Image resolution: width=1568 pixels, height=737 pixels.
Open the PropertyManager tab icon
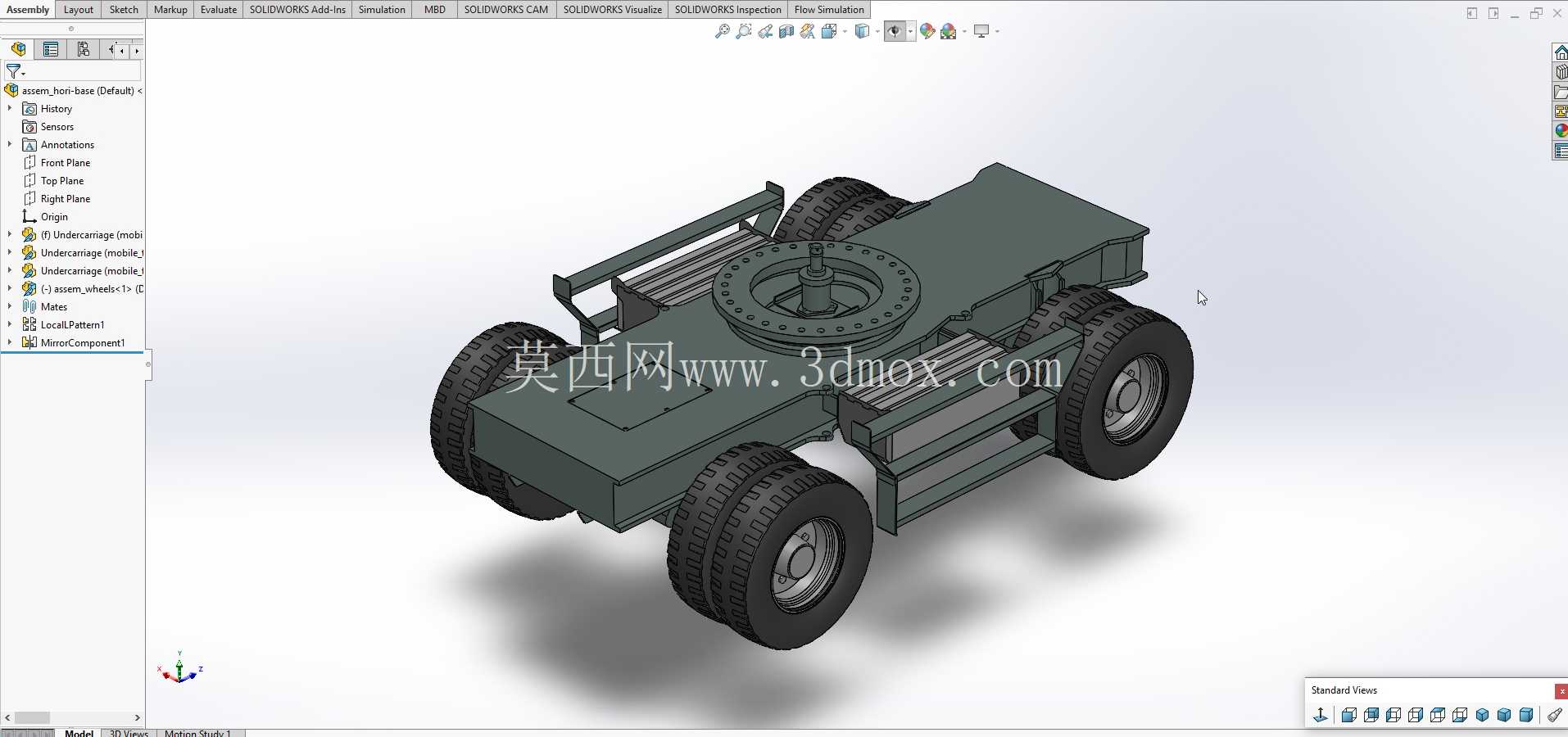(x=51, y=49)
